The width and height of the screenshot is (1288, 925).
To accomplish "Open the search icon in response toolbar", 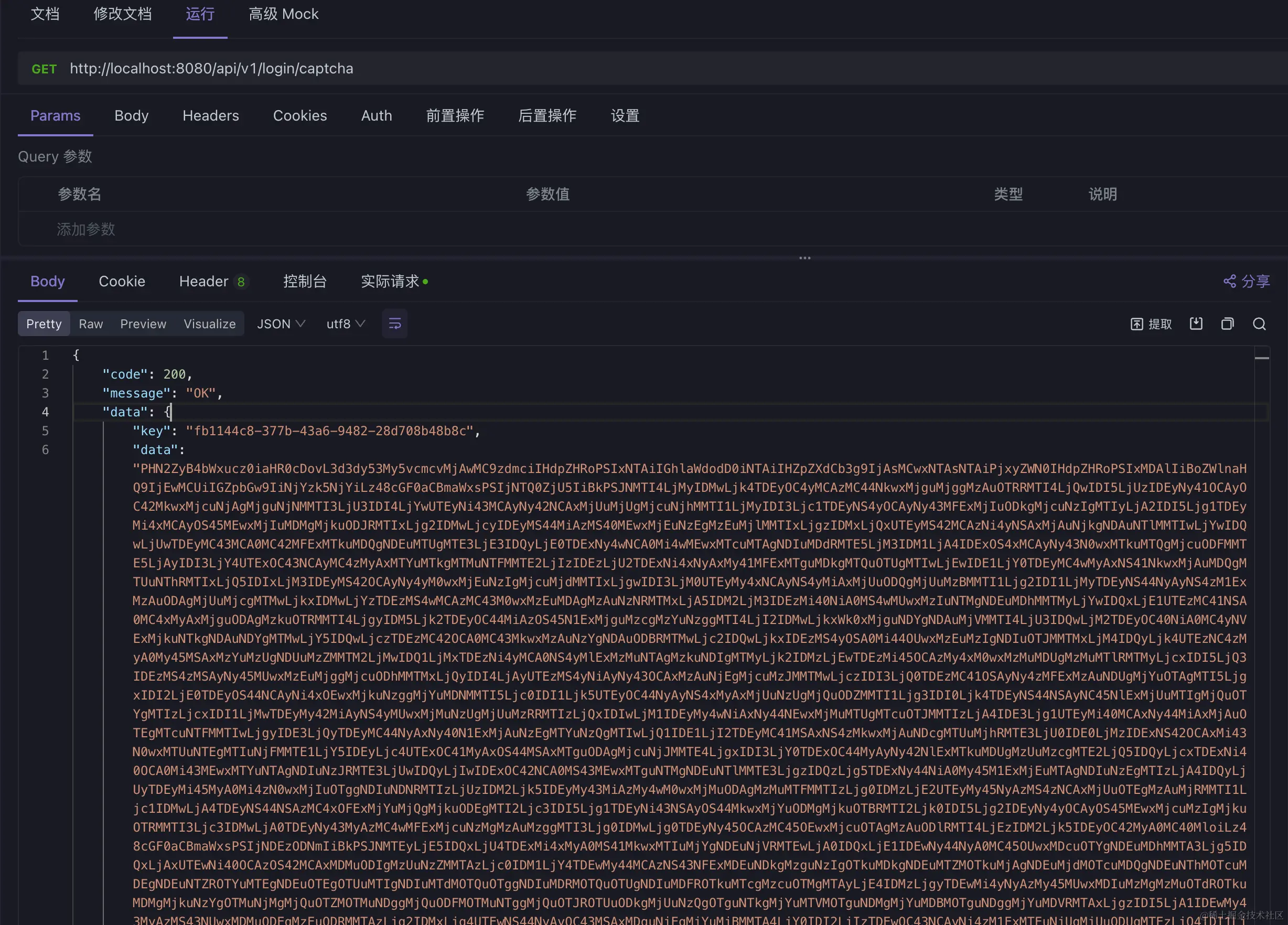I will [1259, 324].
